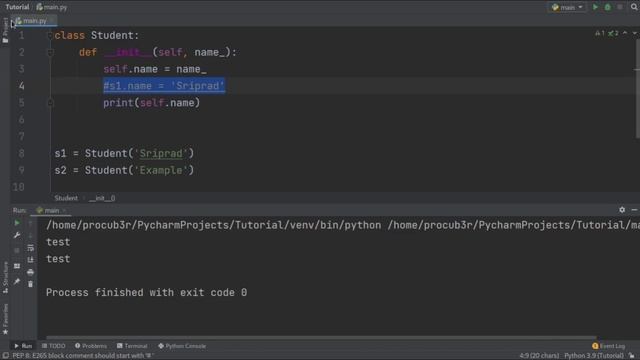This screenshot has width=640, height=360.
Task: Select the main.py editor tab
Action: (x=34, y=20)
